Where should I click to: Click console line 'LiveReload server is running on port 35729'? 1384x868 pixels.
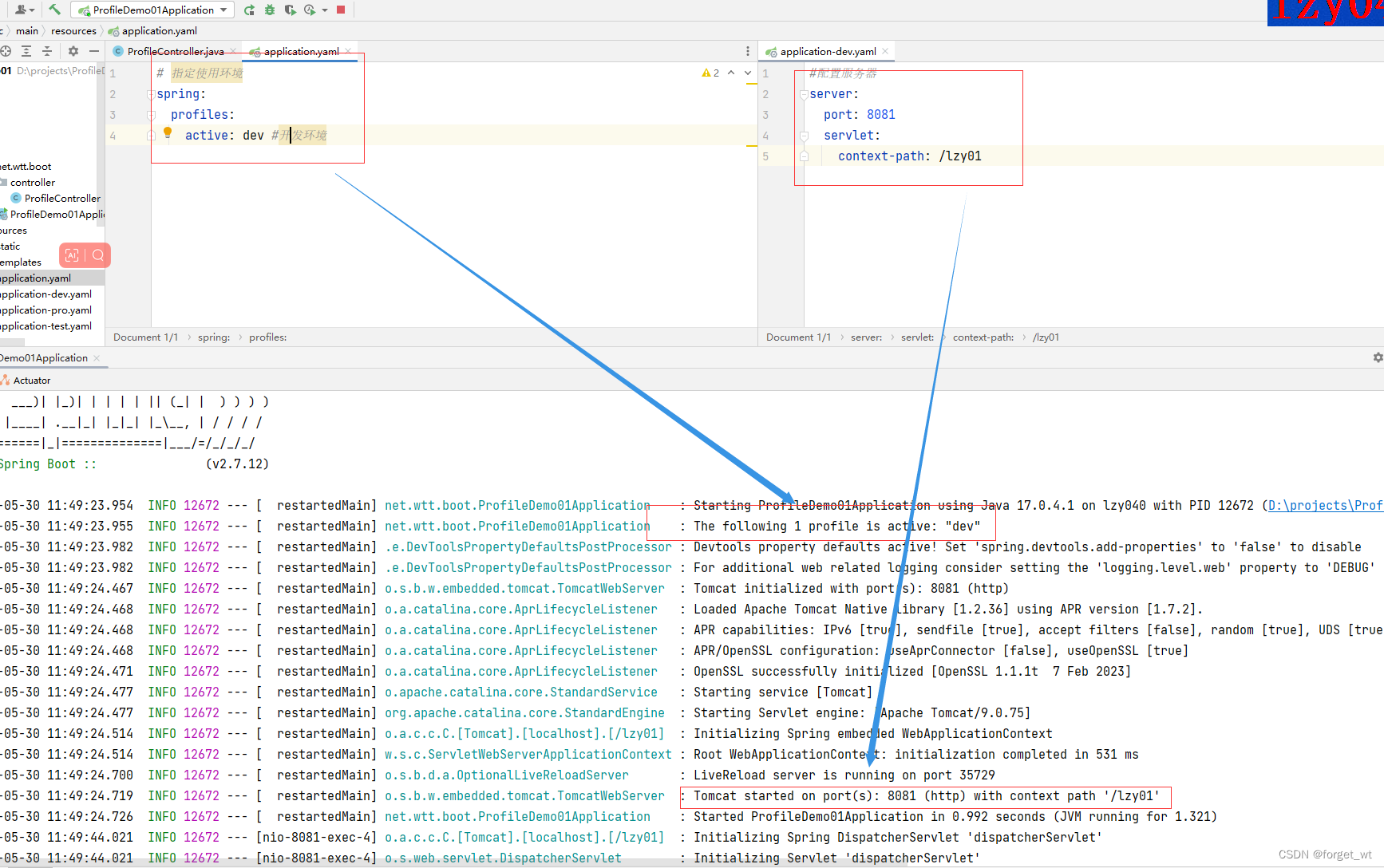844,775
